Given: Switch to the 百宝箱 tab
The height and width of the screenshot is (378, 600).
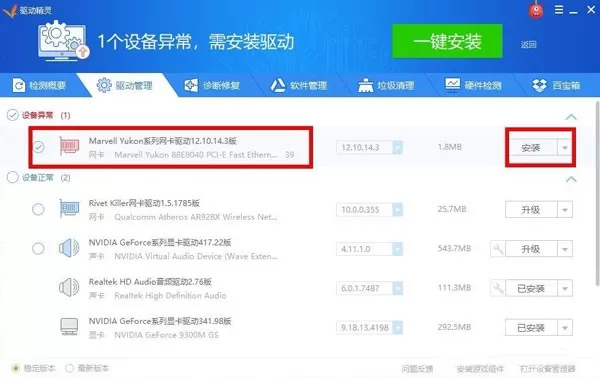Looking at the screenshot, I should (557, 85).
